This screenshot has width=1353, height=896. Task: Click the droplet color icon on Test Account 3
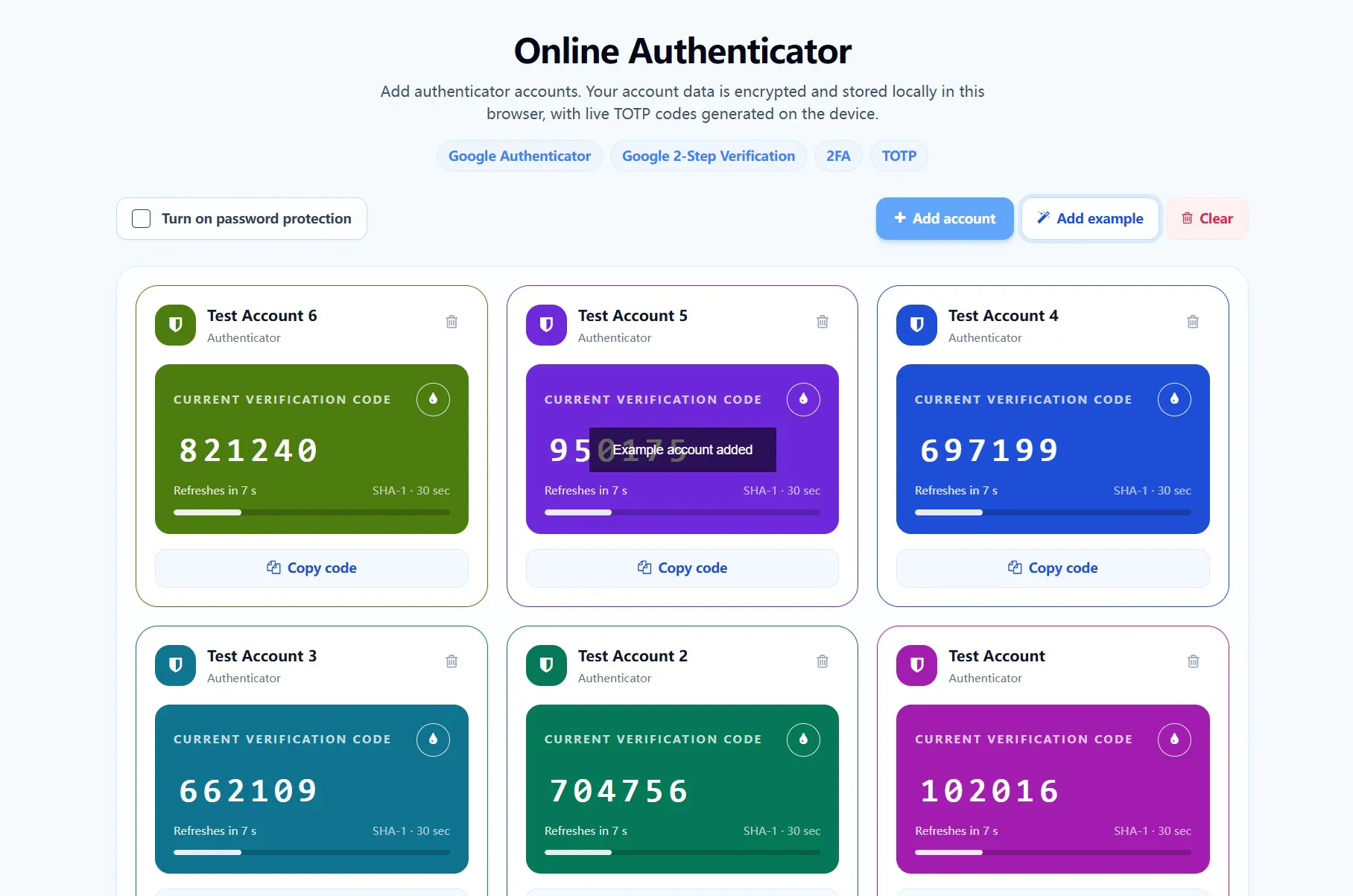click(x=433, y=740)
